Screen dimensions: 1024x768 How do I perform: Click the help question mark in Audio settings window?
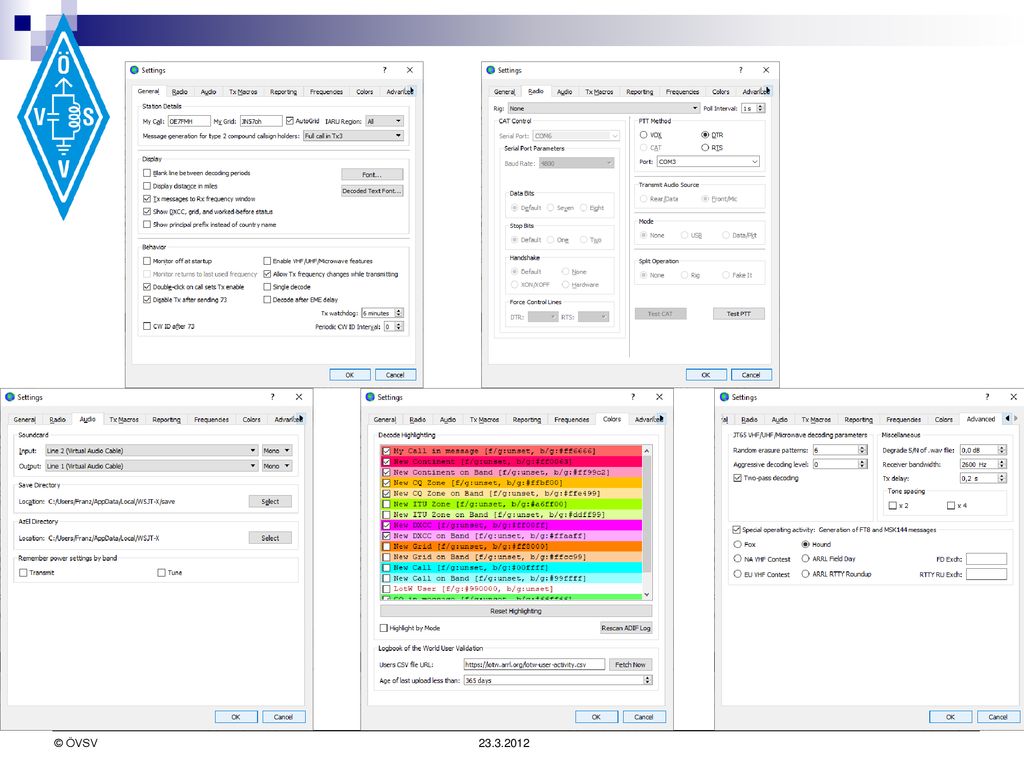(272, 397)
